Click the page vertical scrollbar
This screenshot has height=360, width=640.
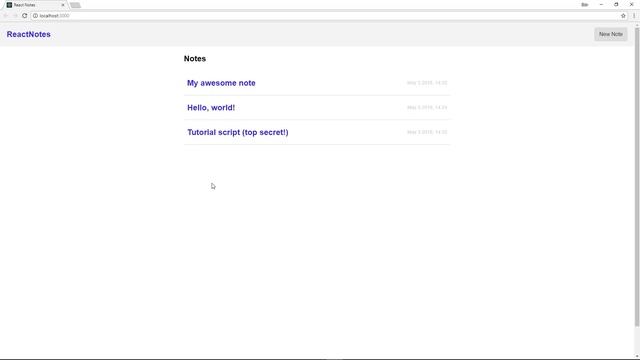pyautogui.click(x=637, y=176)
